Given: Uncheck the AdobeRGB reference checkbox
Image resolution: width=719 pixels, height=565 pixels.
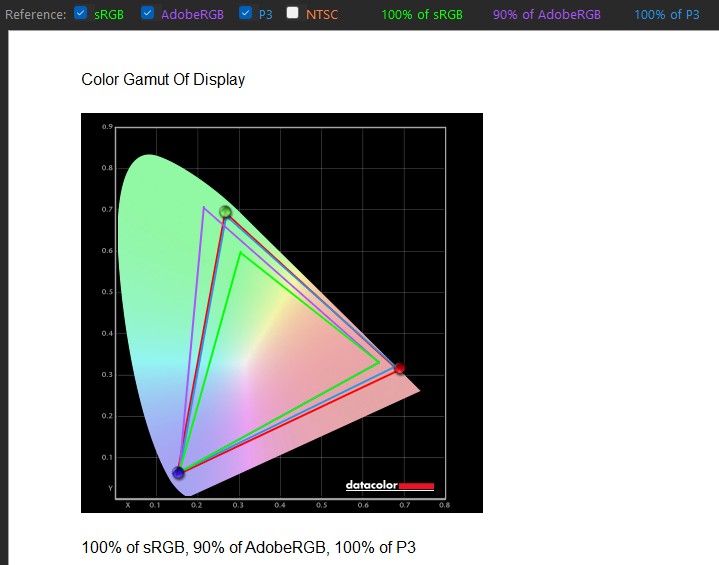Looking at the screenshot, I should click(x=147, y=13).
